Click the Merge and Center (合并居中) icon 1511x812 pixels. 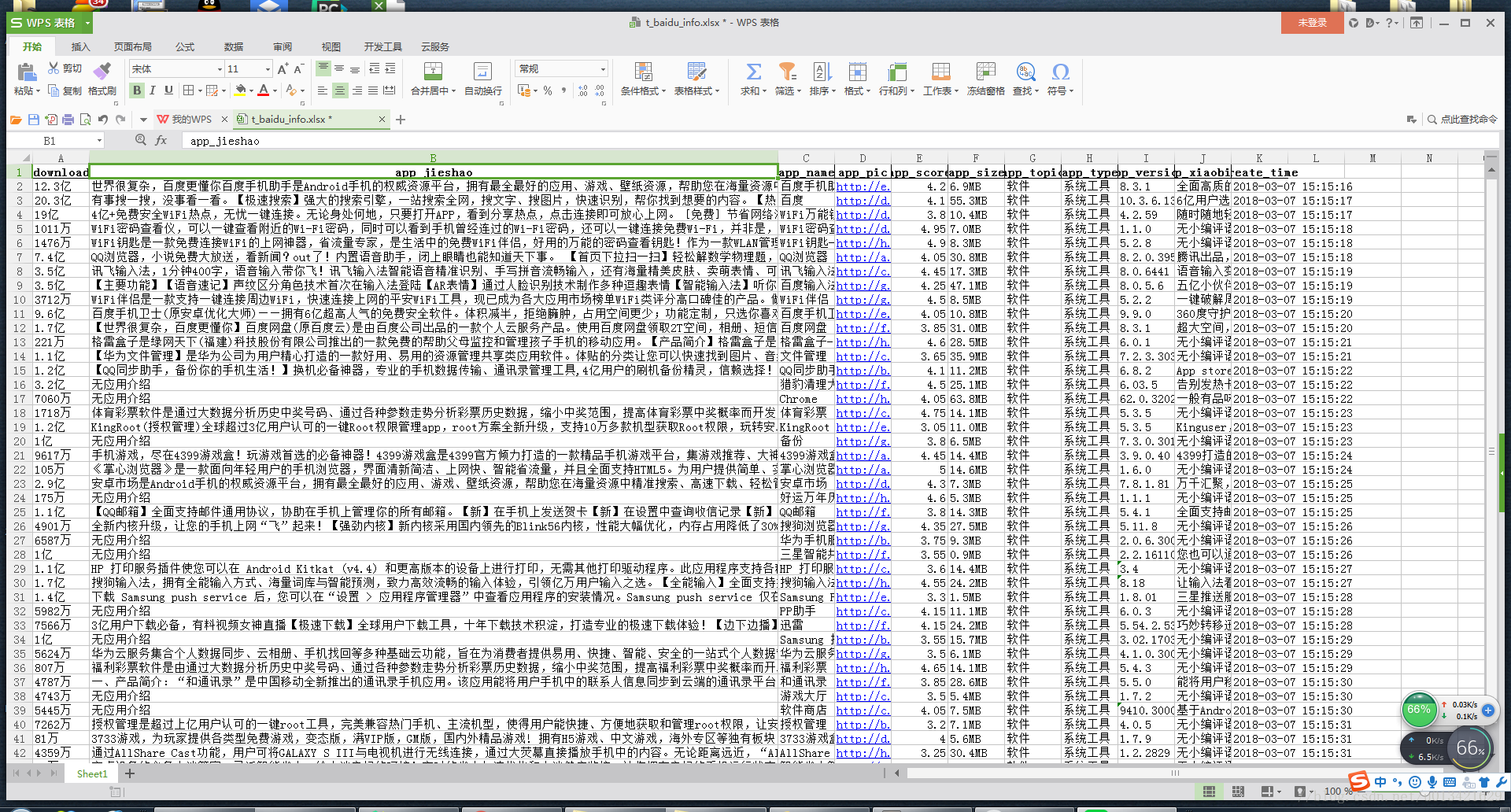click(x=433, y=72)
